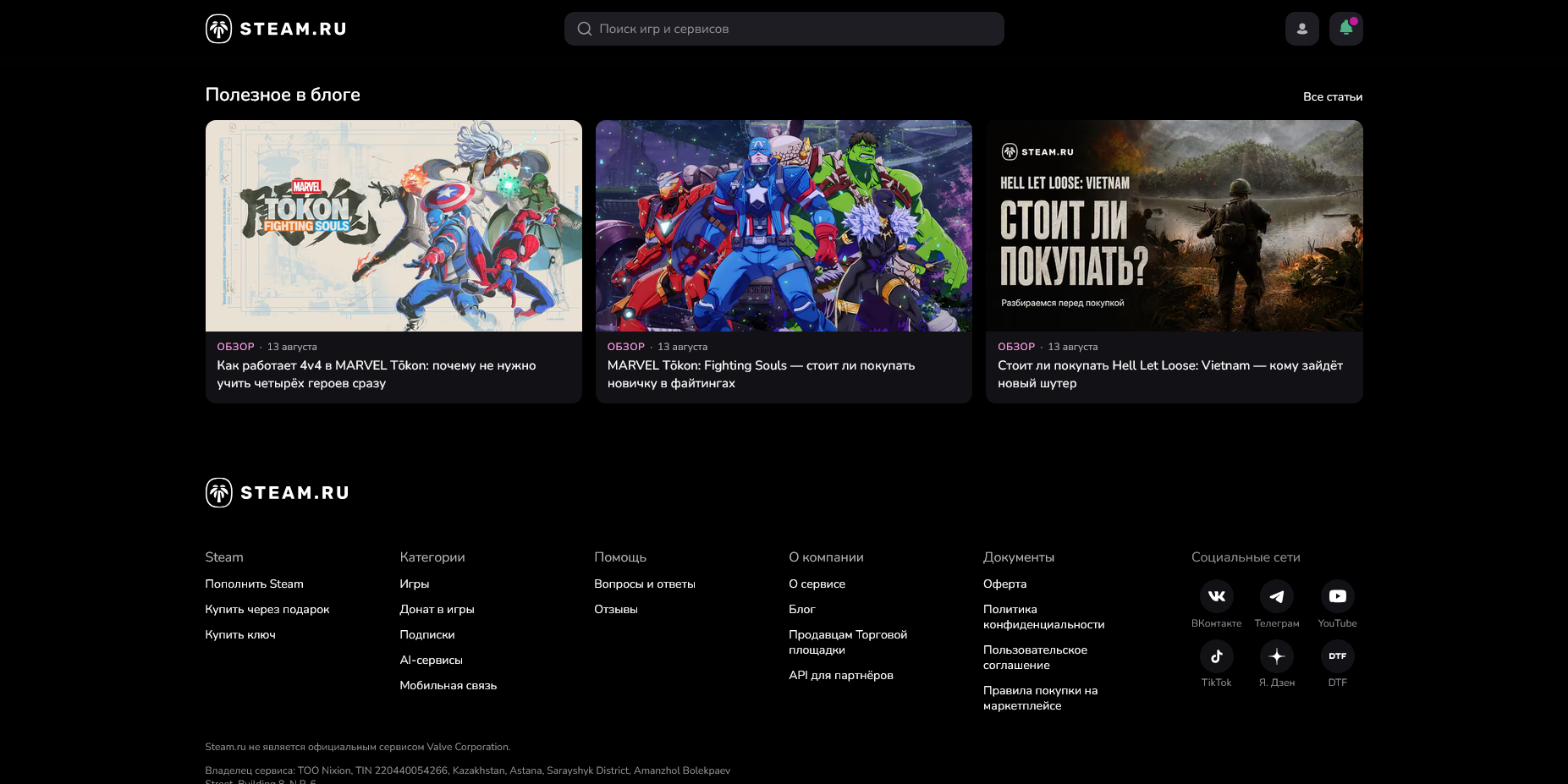Go to the 'Мобильная связь' category
Screen dimensions: 1568x784
click(x=448, y=685)
